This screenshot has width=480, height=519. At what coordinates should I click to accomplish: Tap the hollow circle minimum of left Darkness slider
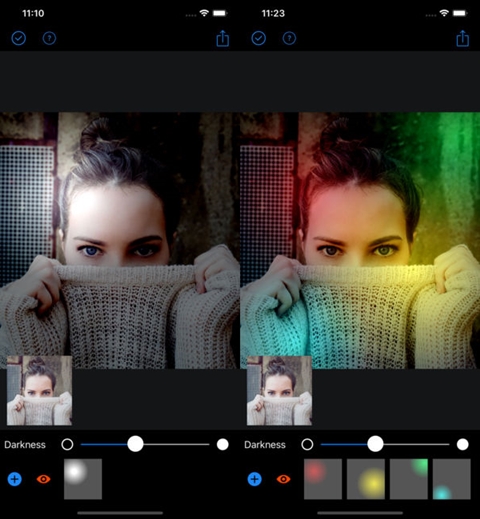[67, 444]
